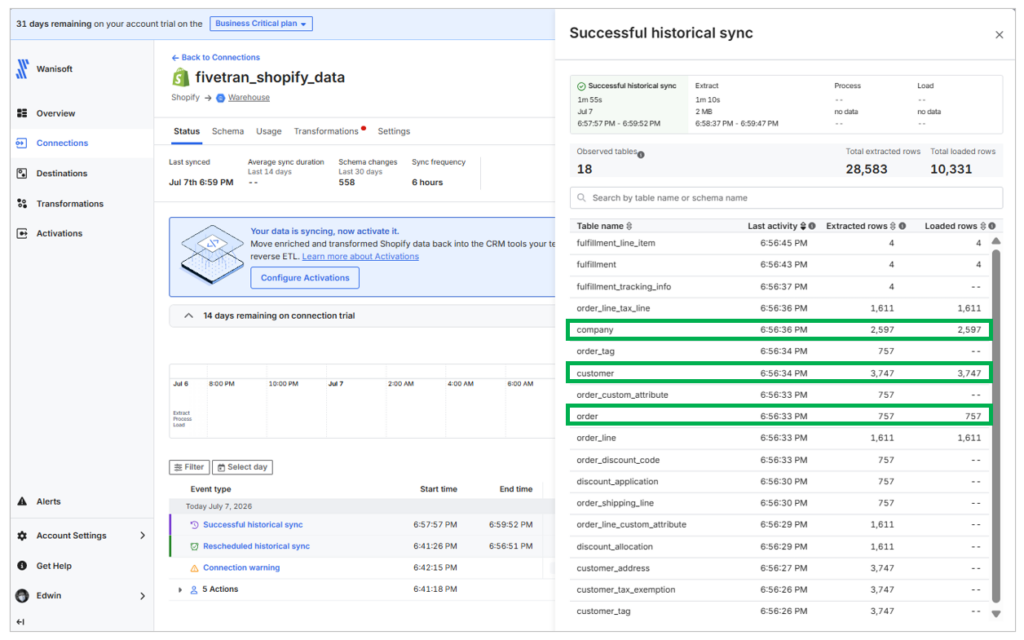1024x640 pixels.
Task: Collapse the sidebar with the arrow icon
Action: coord(20,622)
